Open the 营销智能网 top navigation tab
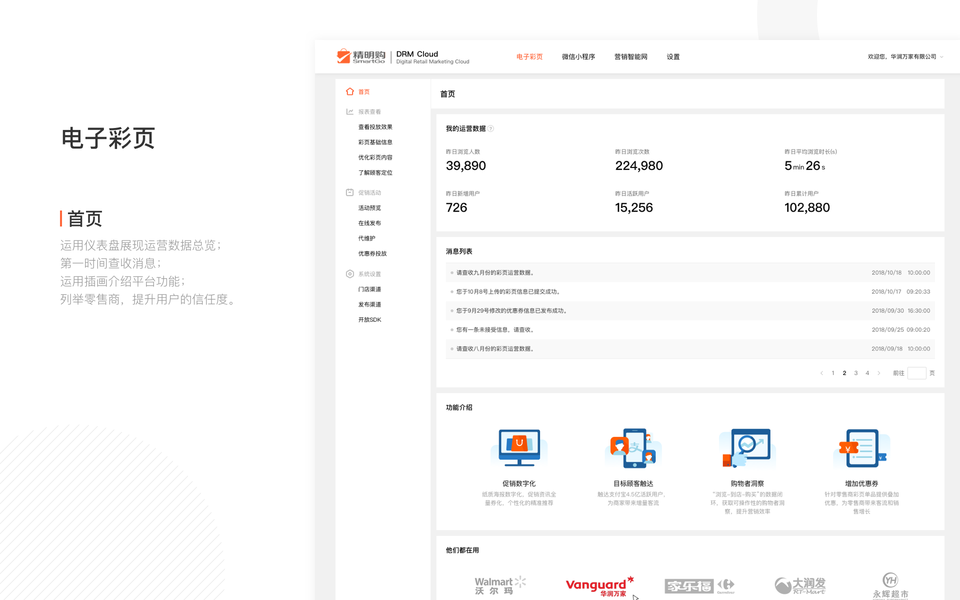This screenshot has height=600, width=960. point(631,57)
